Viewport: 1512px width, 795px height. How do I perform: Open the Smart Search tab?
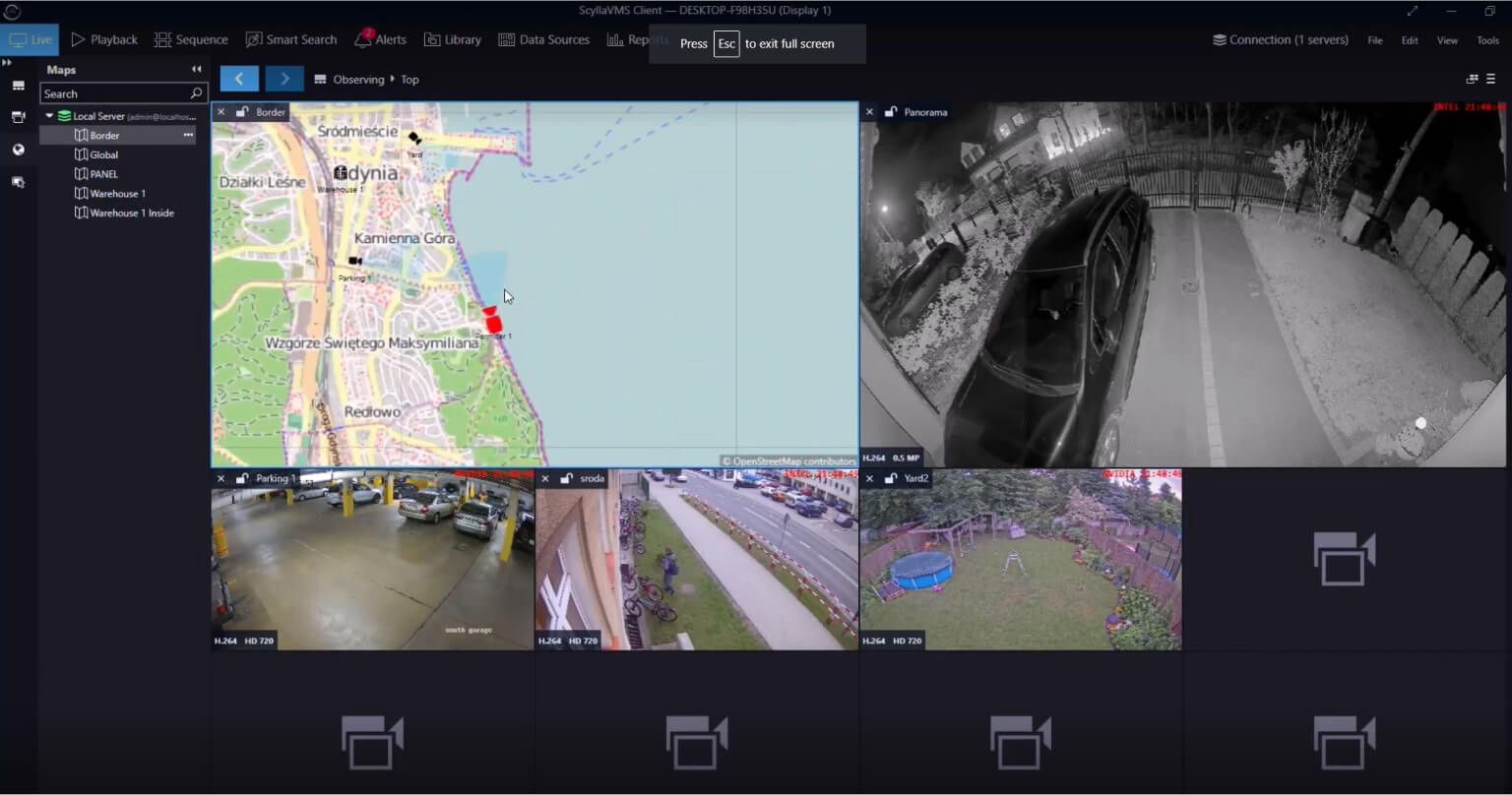click(291, 40)
